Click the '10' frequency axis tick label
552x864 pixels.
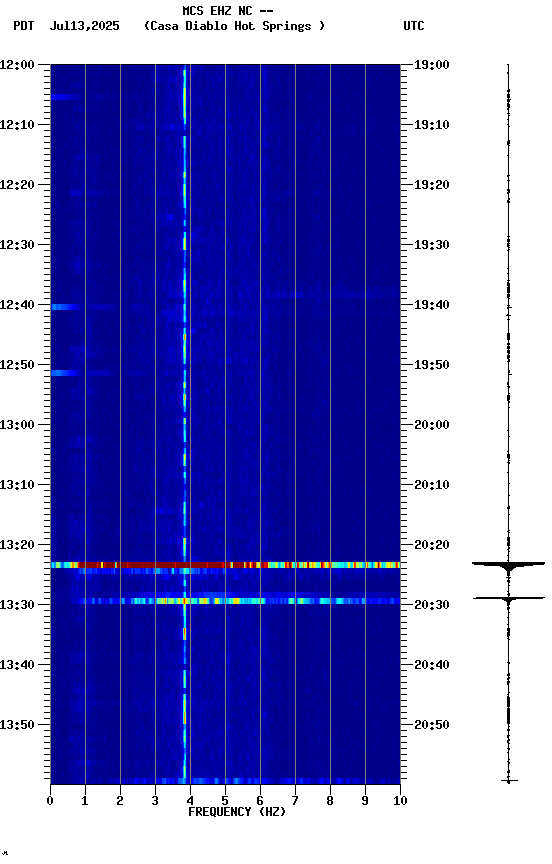coord(400,801)
